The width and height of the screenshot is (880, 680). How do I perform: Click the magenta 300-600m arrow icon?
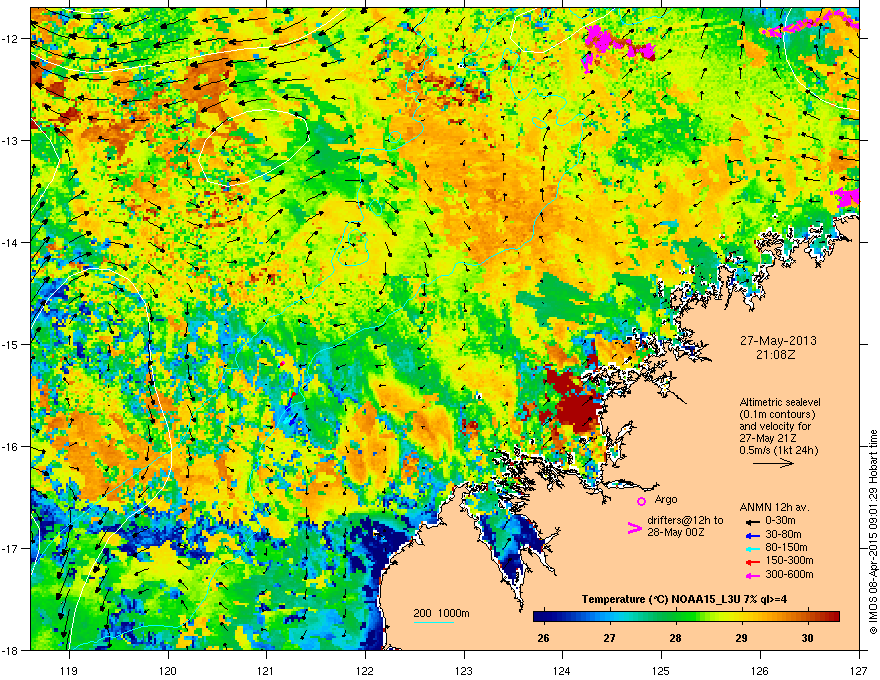click(751, 575)
